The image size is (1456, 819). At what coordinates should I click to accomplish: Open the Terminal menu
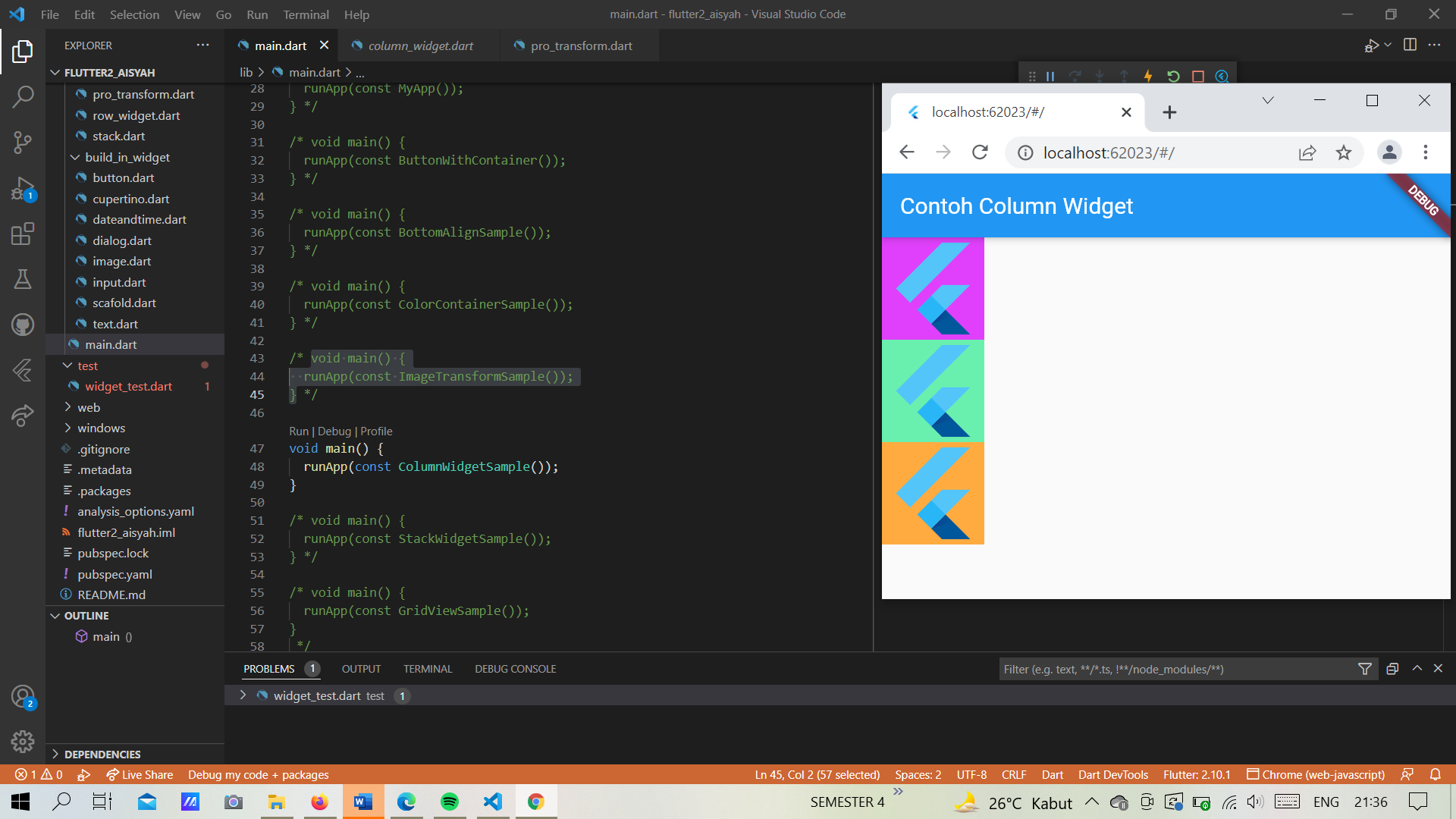pyautogui.click(x=306, y=14)
